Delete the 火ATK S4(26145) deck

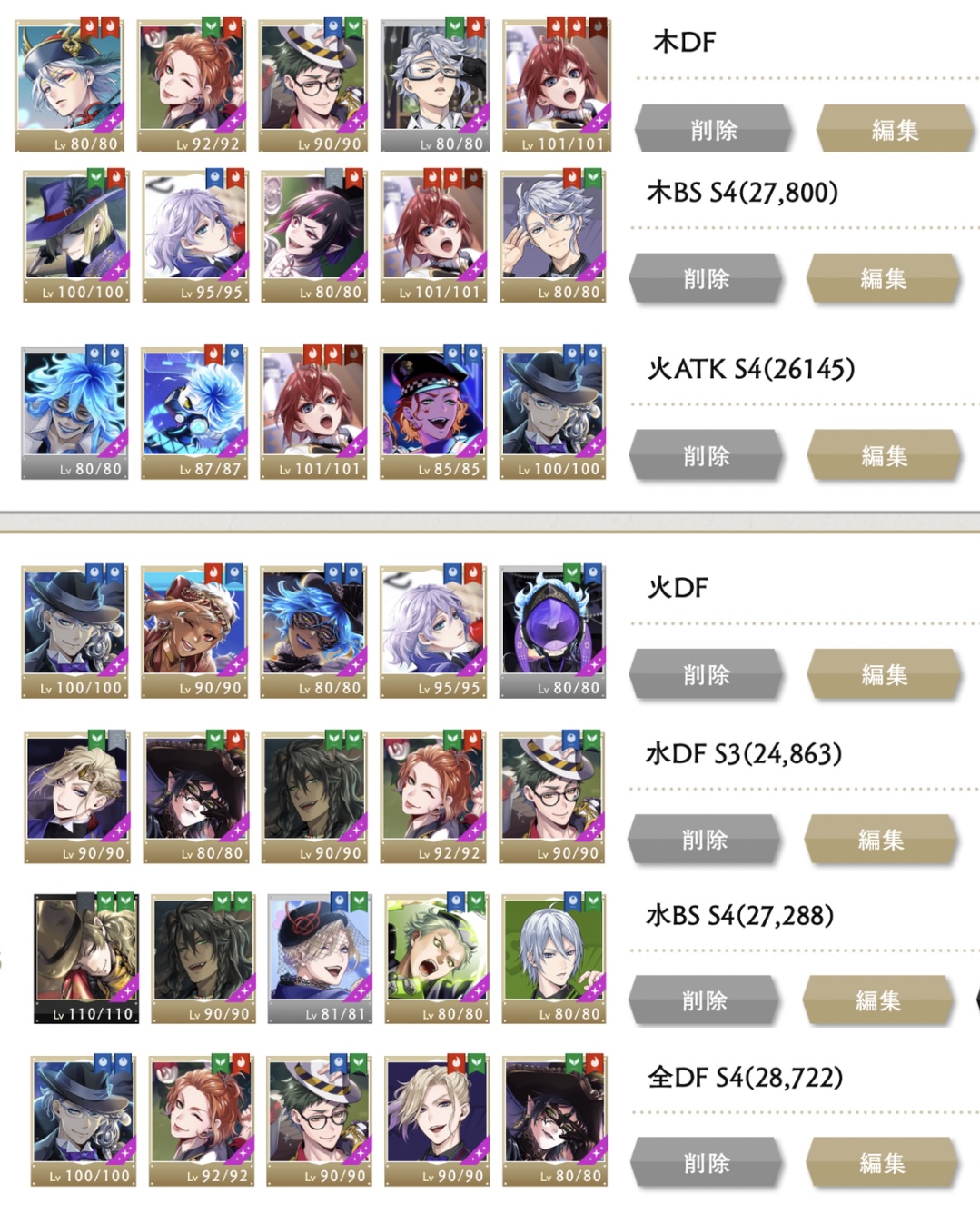click(x=707, y=454)
